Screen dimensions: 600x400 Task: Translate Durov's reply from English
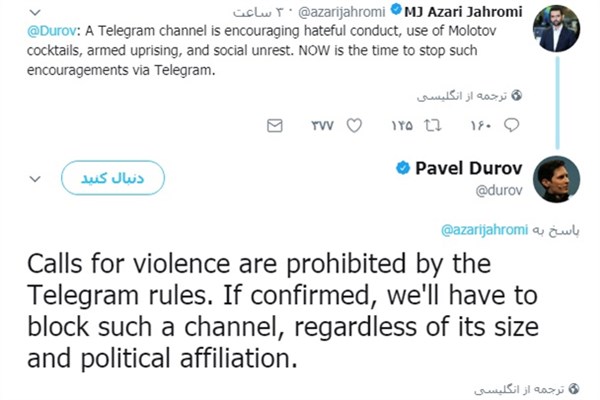click(474, 386)
